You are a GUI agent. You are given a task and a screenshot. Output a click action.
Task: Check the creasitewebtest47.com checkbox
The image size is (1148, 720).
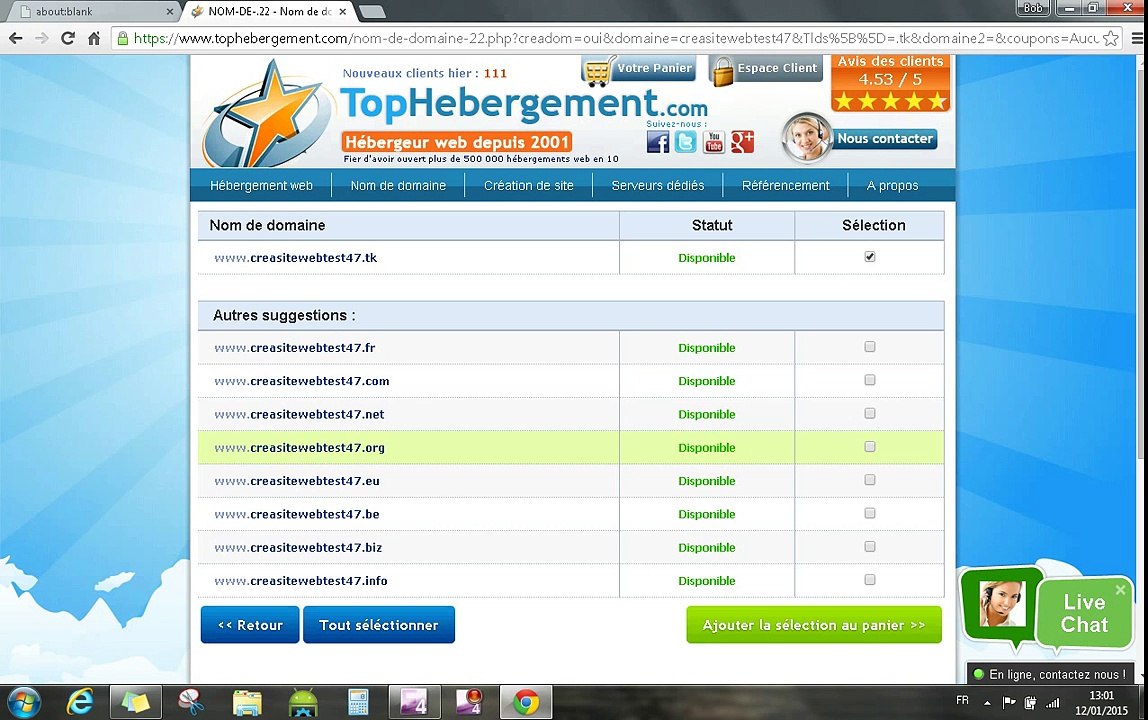(x=870, y=379)
